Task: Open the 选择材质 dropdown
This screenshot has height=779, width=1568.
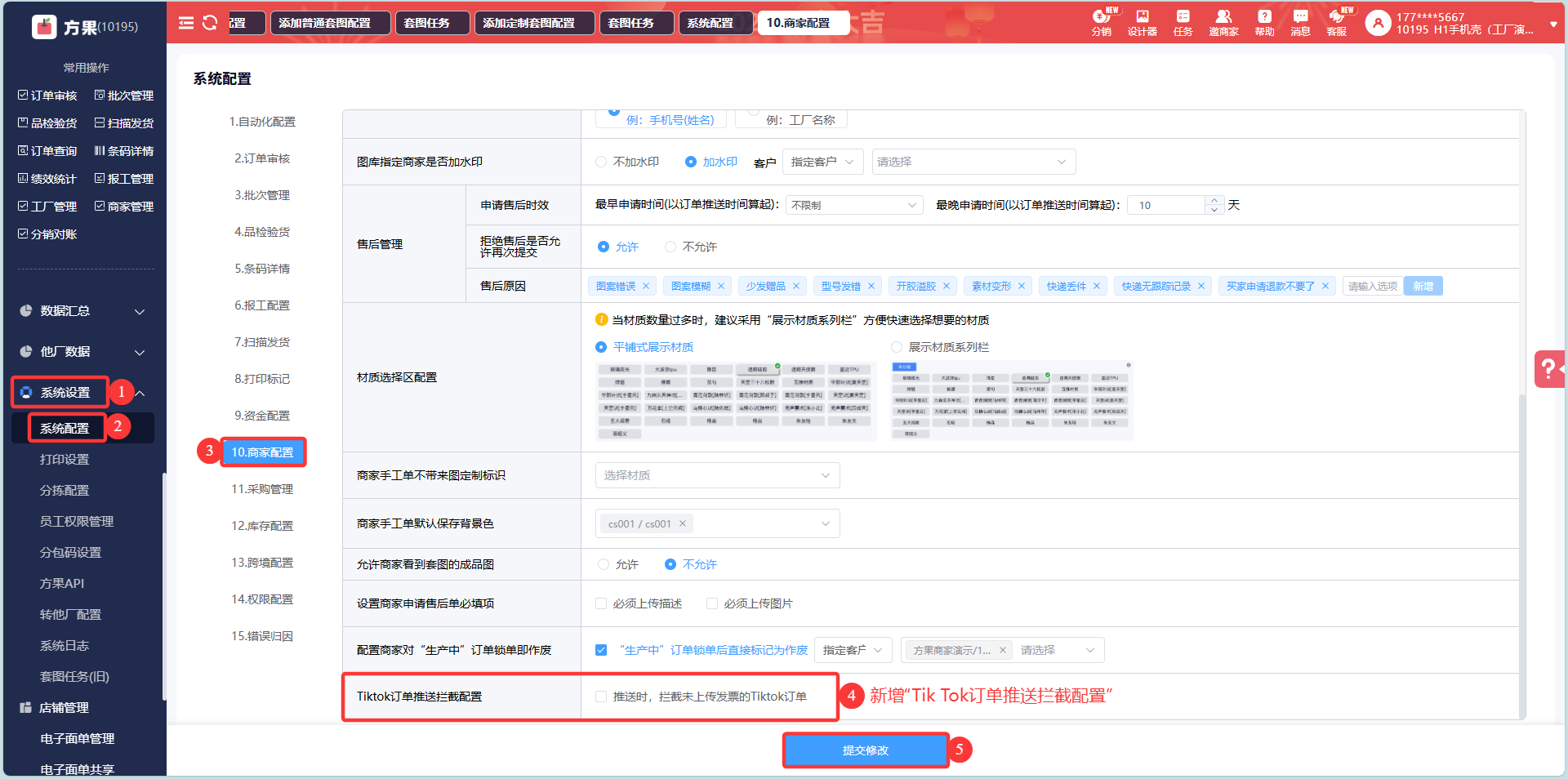Action: pos(716,475)
